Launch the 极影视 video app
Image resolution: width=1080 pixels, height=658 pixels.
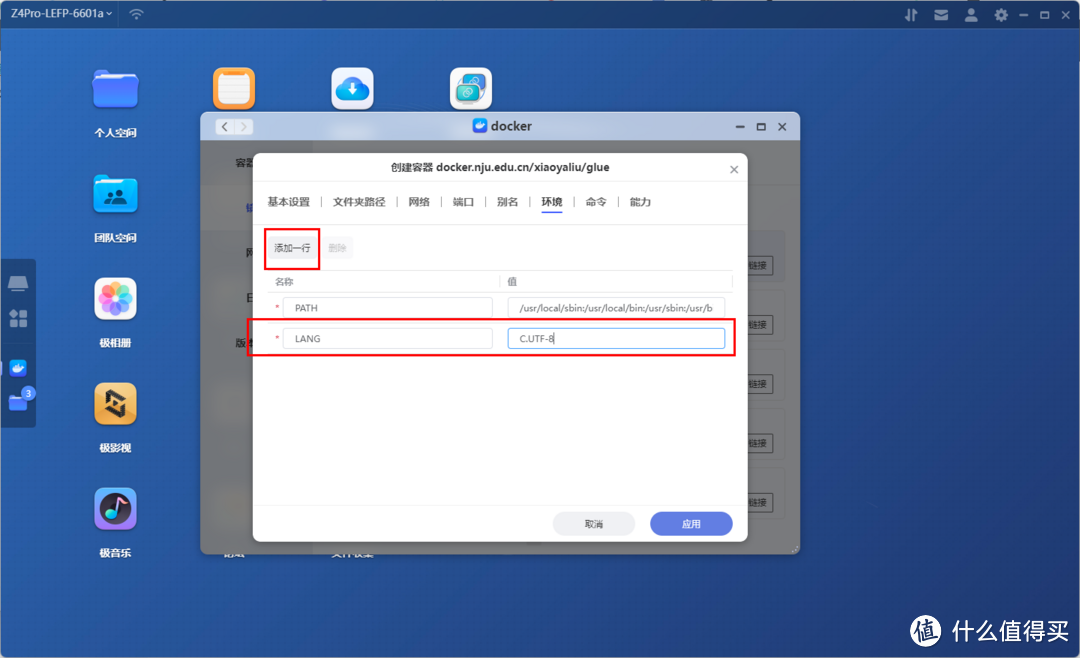115,404
